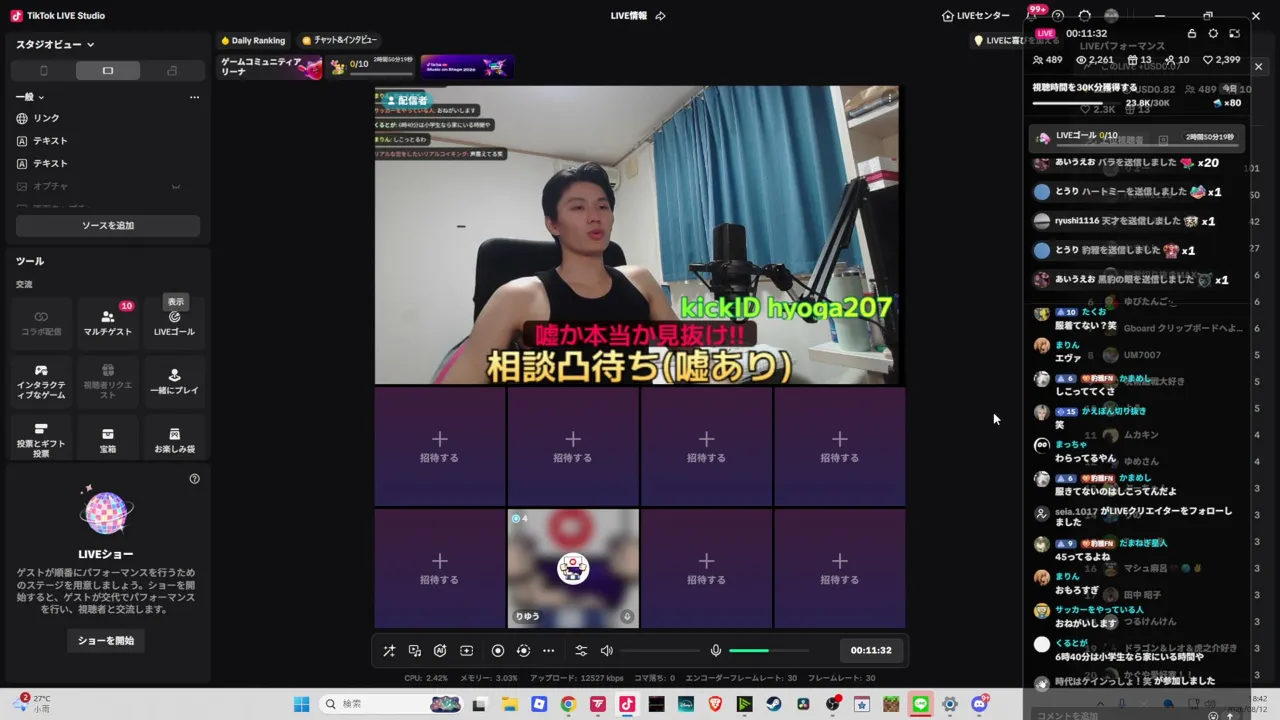Image resolution: width=1280 pixels, height=720 pixels.
Task: Open the TikTok LIVE Studio taskbar icon
Action: pyautogui.click(x=627, y=704)
